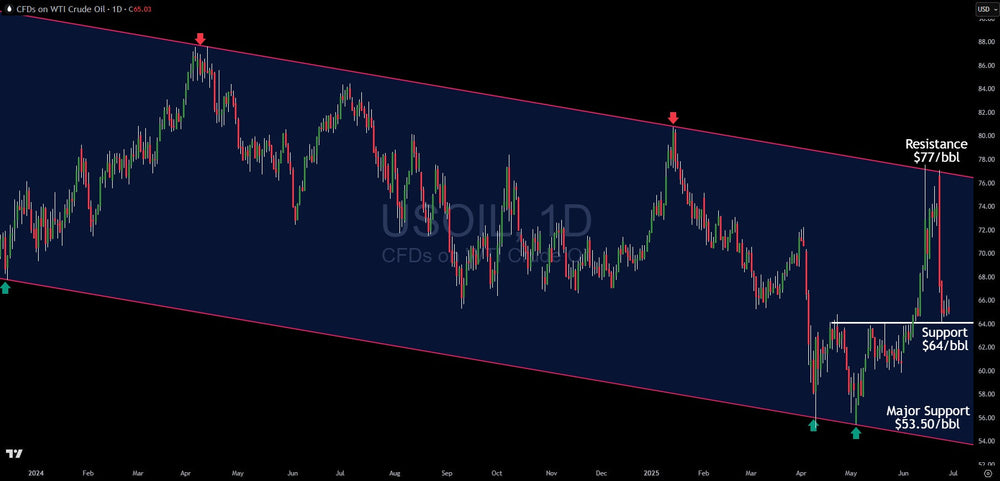Image resolution: width=1000 pixels, height=481 pixels.
Task: Open the USD currency dropdown
Action: click(984, 9)
